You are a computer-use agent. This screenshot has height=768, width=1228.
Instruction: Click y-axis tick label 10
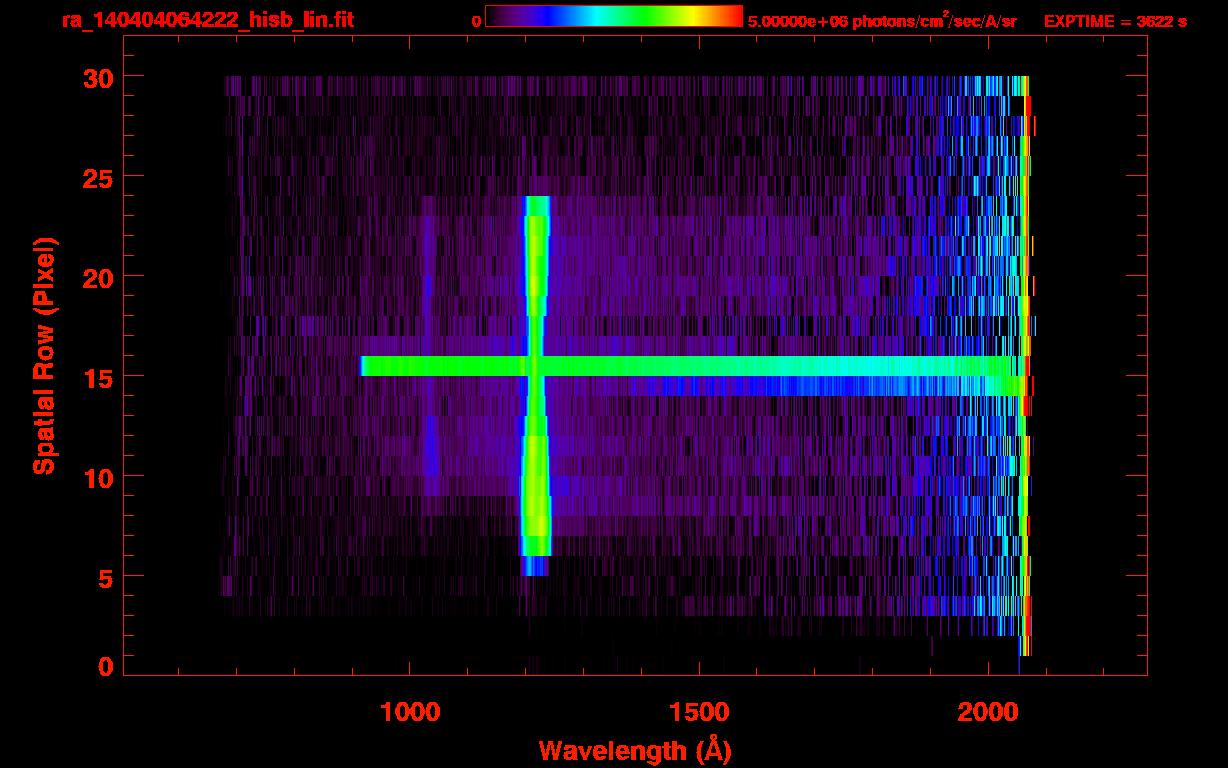tap(98, 477)
